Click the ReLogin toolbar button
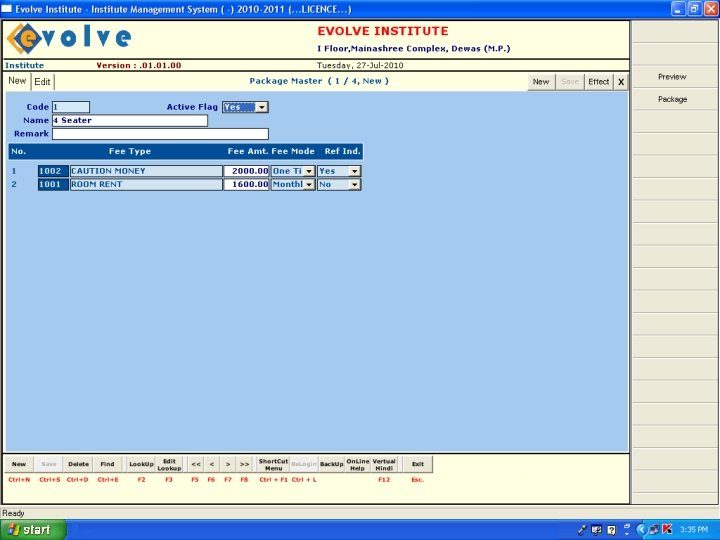The width and height of the screenshot is (720, 540). (304, 464)
